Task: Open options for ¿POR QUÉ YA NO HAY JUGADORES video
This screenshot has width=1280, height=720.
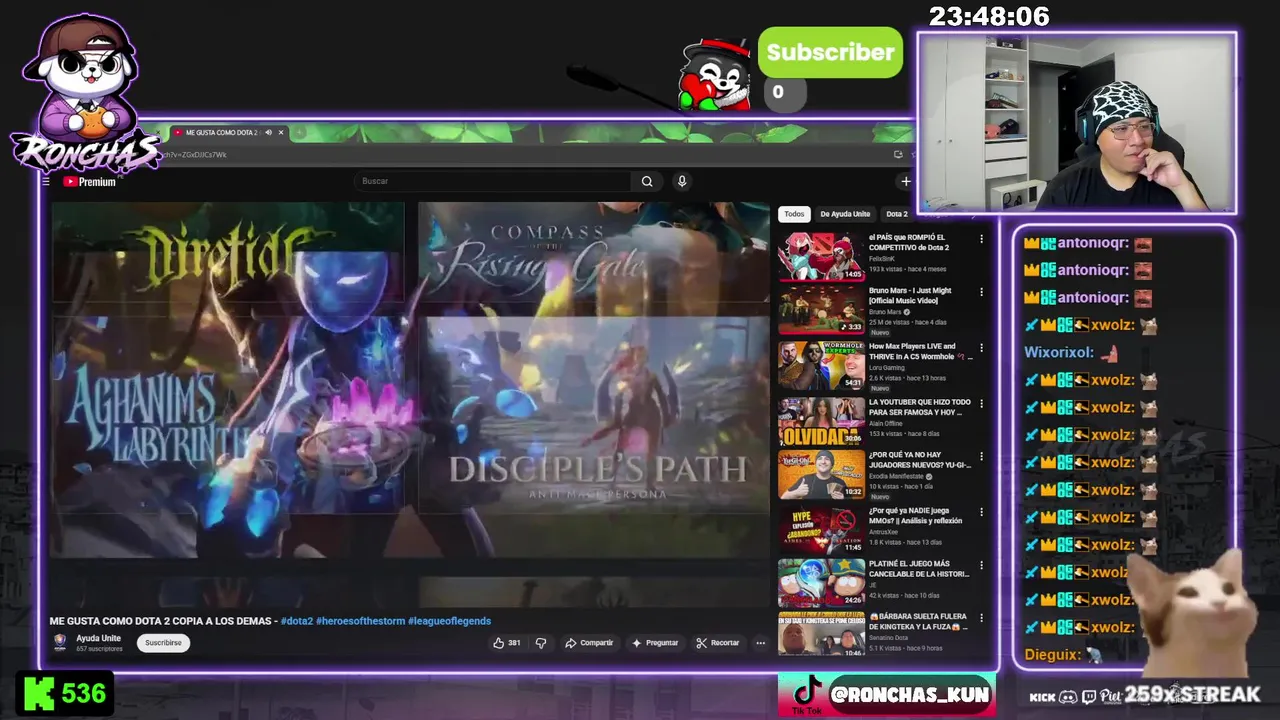Action: [x=981, y=458]
